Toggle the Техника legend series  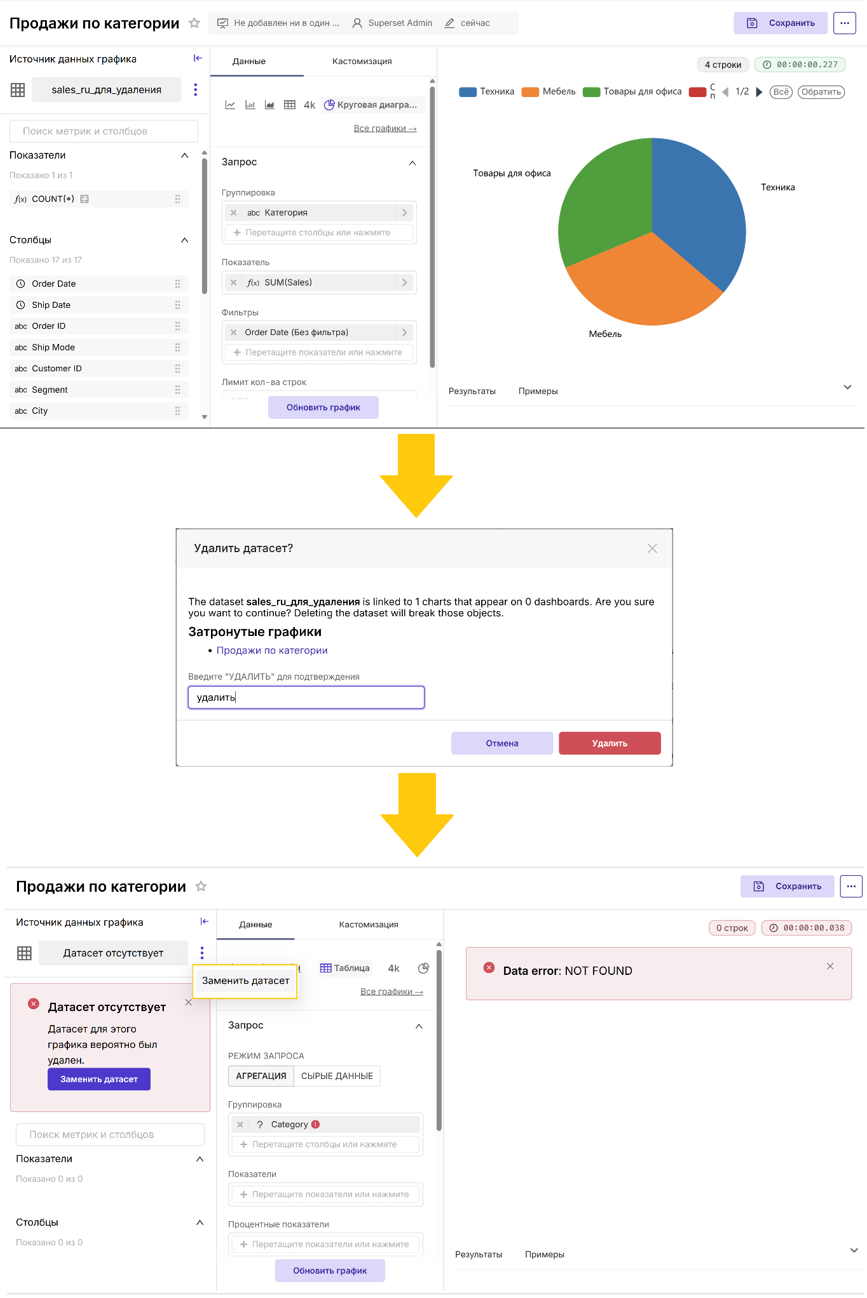tap(486, 92)
